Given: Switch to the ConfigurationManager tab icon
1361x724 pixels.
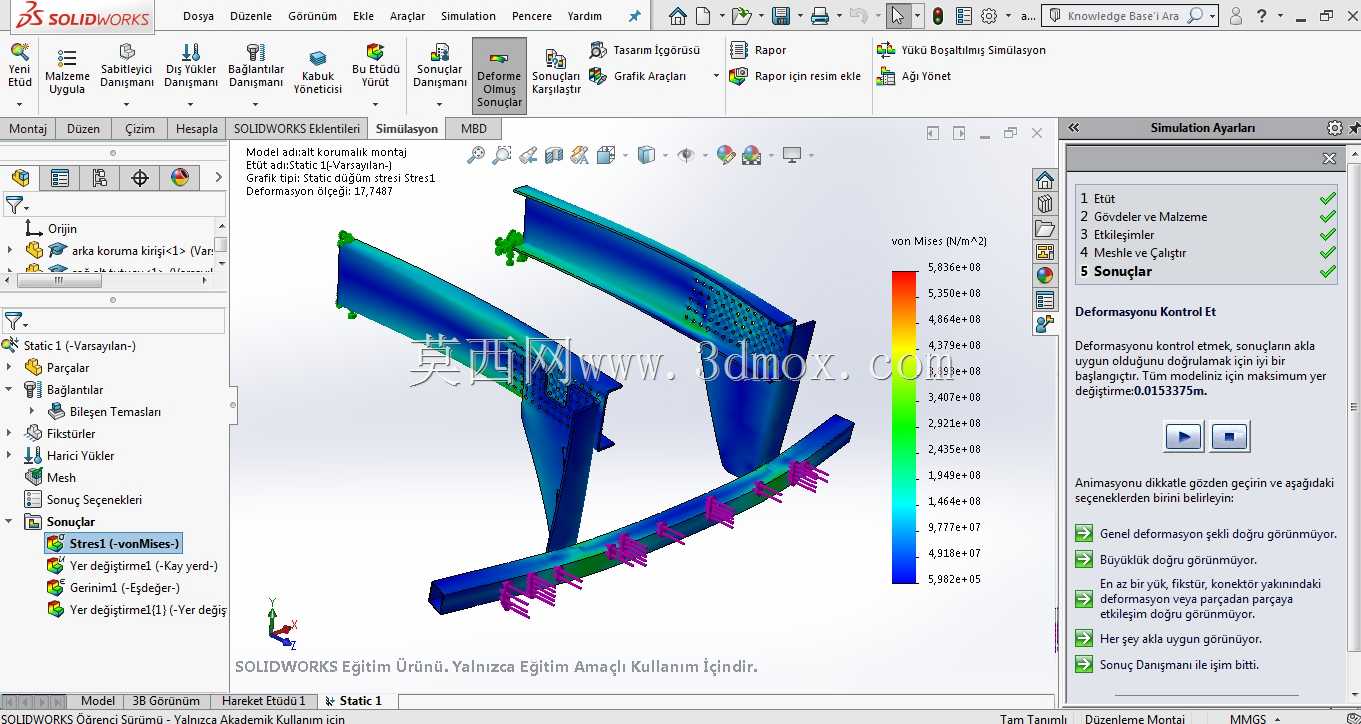Looking at the screenshot, I should tap(100, 178).
